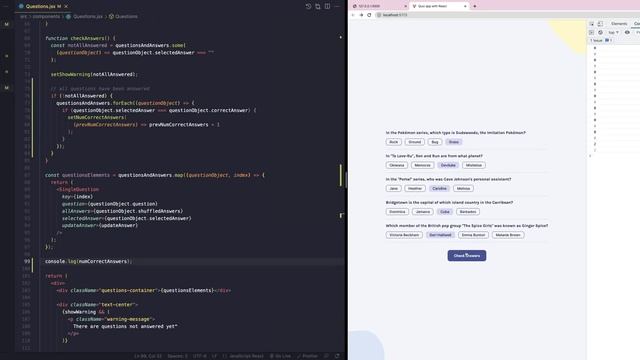The width and height of the screenshot is (640, 360).
Task: Select the components breadcrumb segment
Action: tap(46, 17)
